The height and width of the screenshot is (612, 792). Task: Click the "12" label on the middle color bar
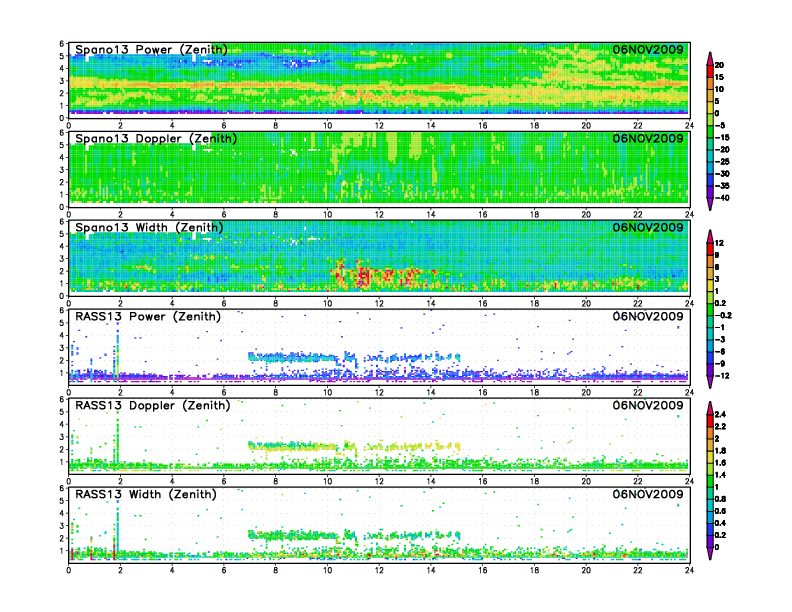(x=719, y=243)
